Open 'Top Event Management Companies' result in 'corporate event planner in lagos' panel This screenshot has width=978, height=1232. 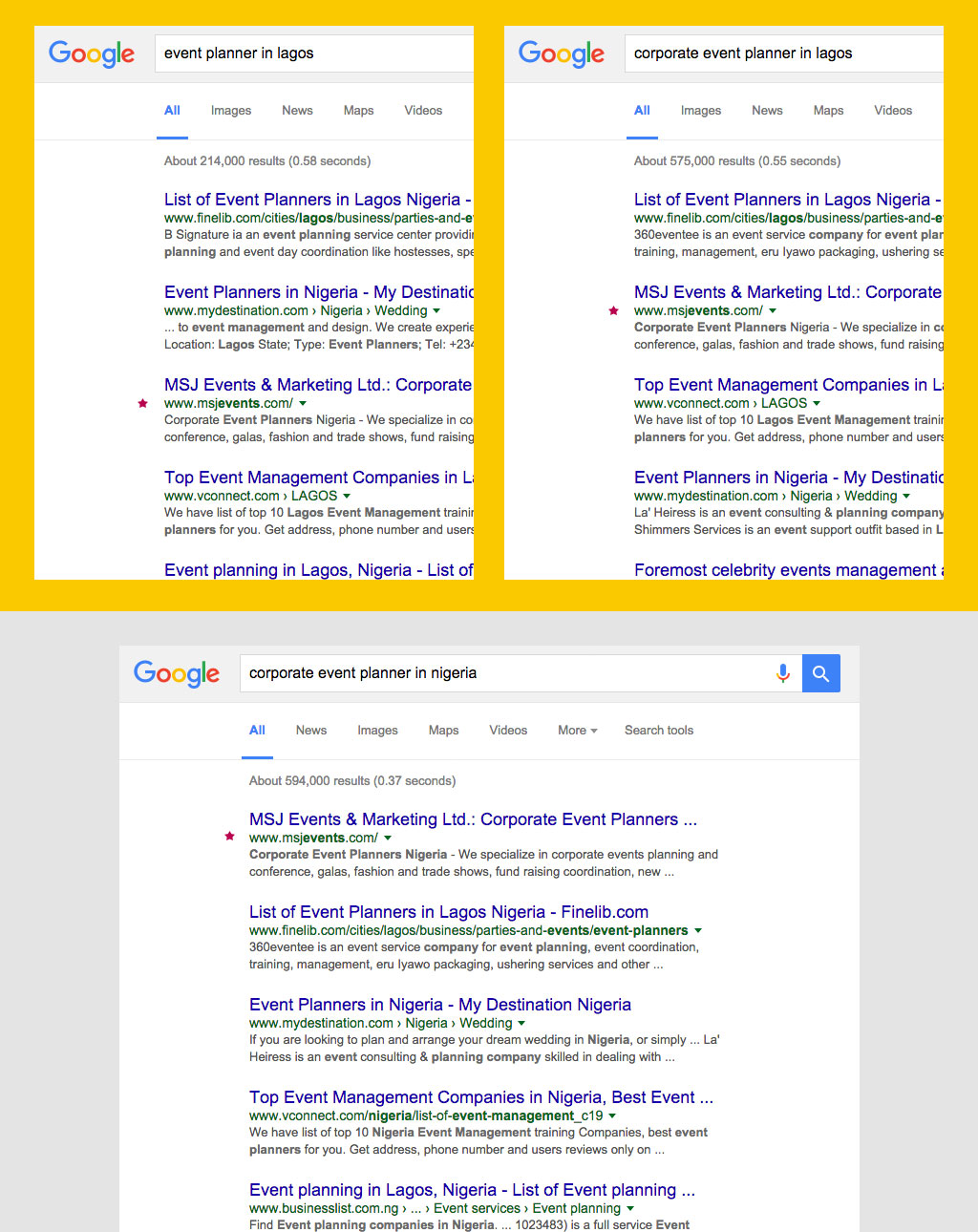[x=789, y=385]
